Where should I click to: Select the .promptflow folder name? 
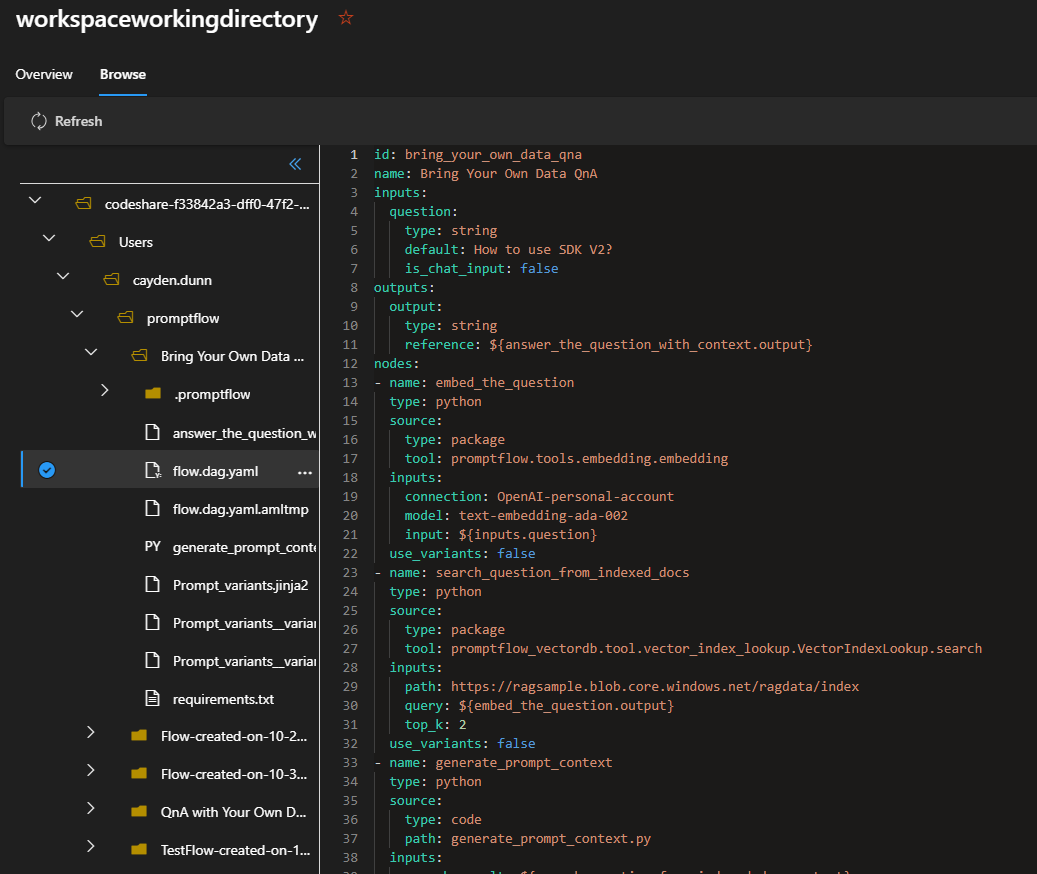click(212, 394)
